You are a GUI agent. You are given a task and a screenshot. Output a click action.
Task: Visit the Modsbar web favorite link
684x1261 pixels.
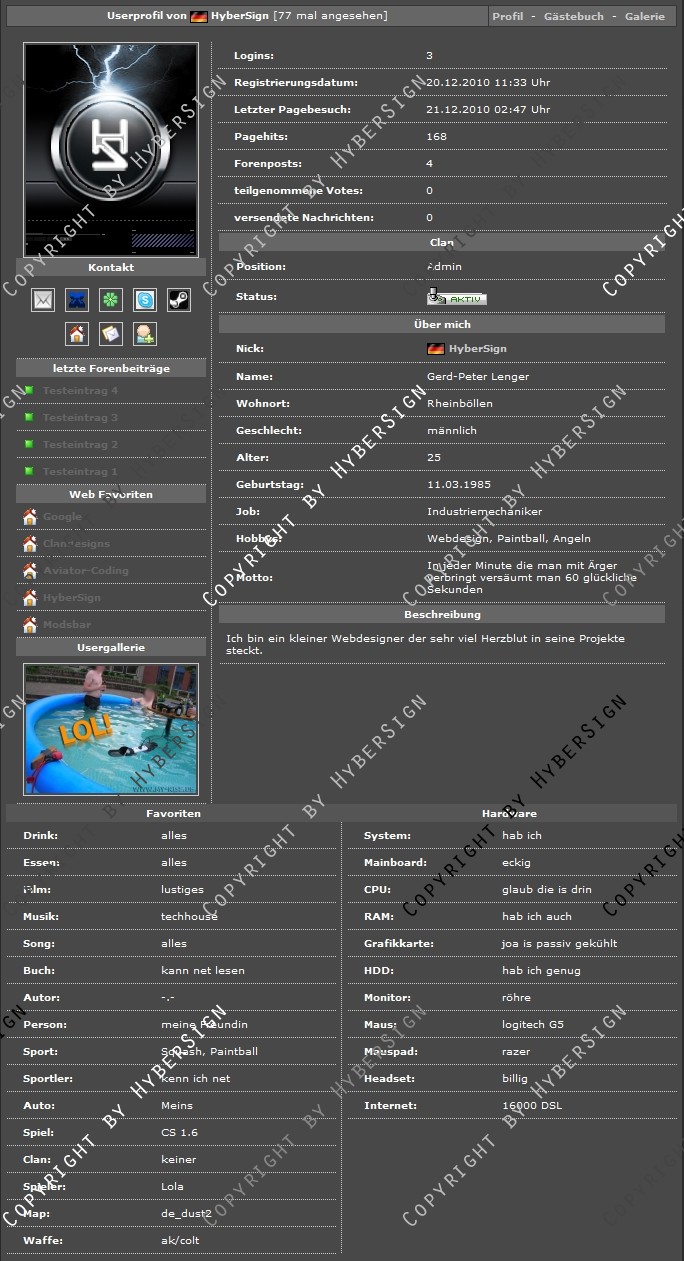tap(67, 625)
